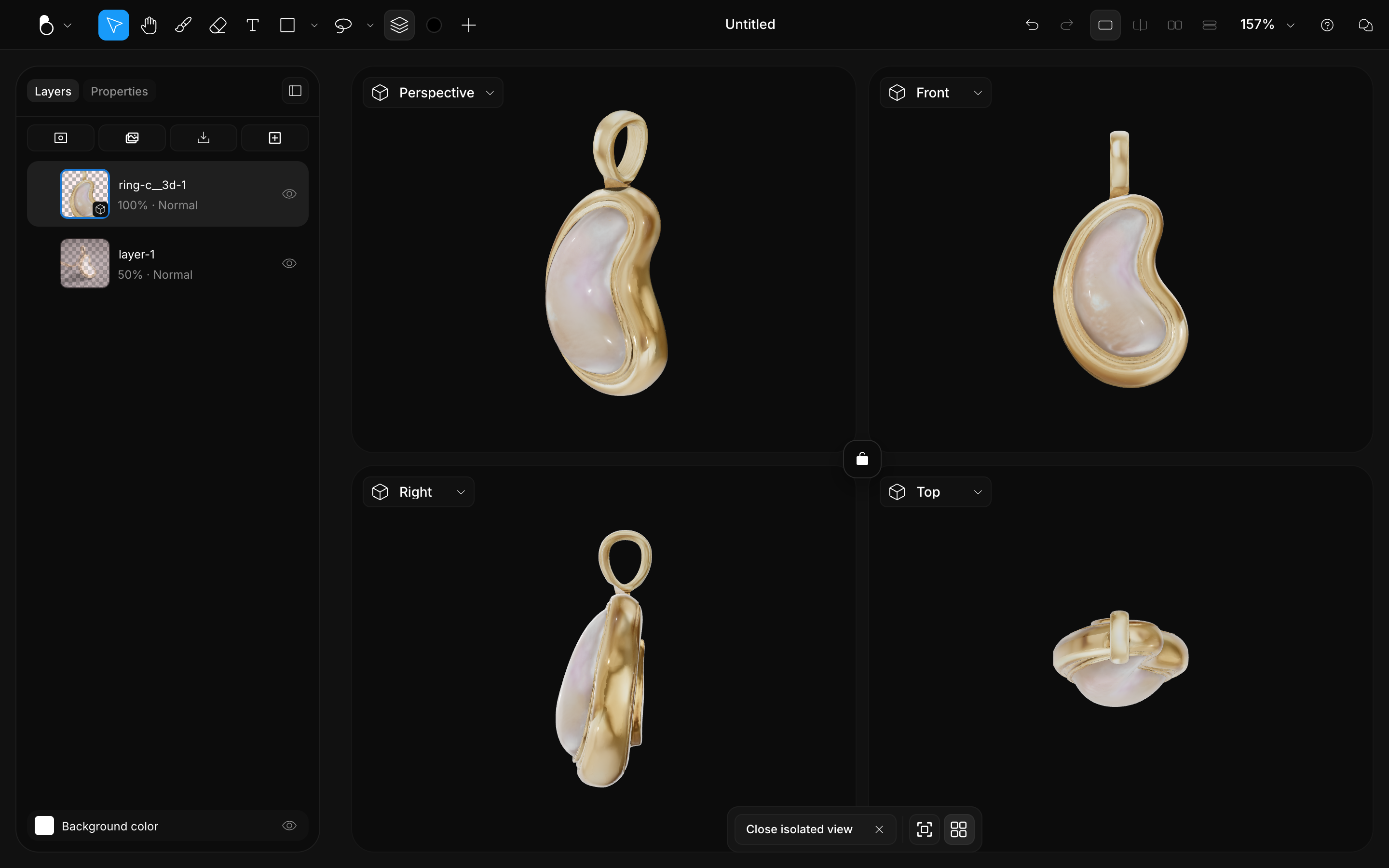Expand the lasso tool options chevron
Image resolution: width=1389 pixels, height=868 pixels.
point(370,25)
